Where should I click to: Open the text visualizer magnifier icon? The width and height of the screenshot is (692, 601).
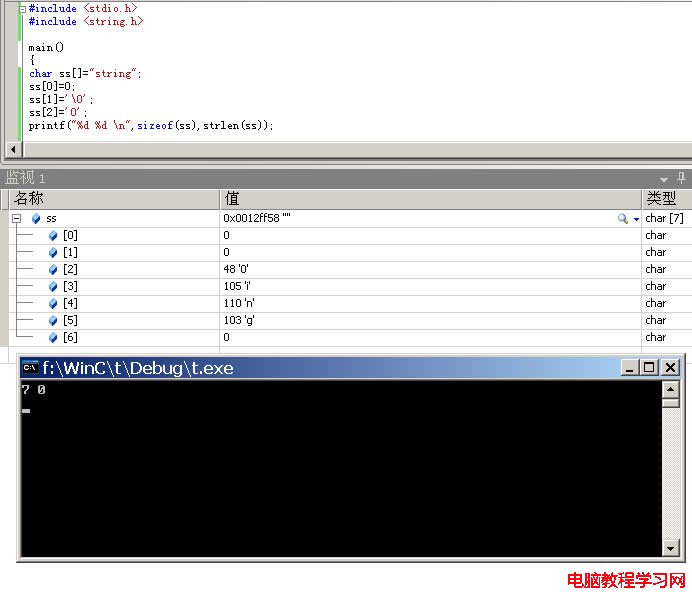pos(623,218)
